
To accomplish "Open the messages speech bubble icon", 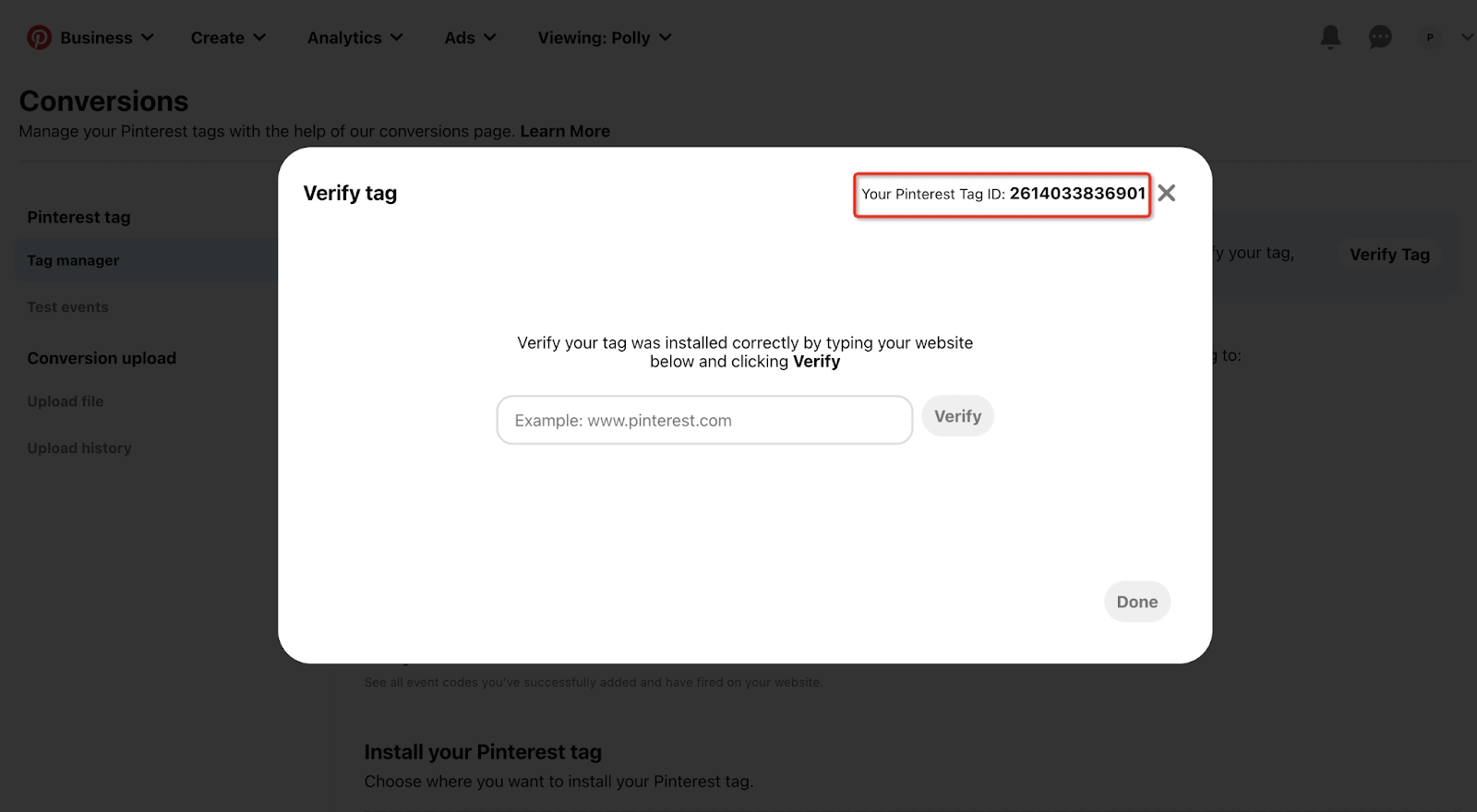I will click(x=1380, y=37).
